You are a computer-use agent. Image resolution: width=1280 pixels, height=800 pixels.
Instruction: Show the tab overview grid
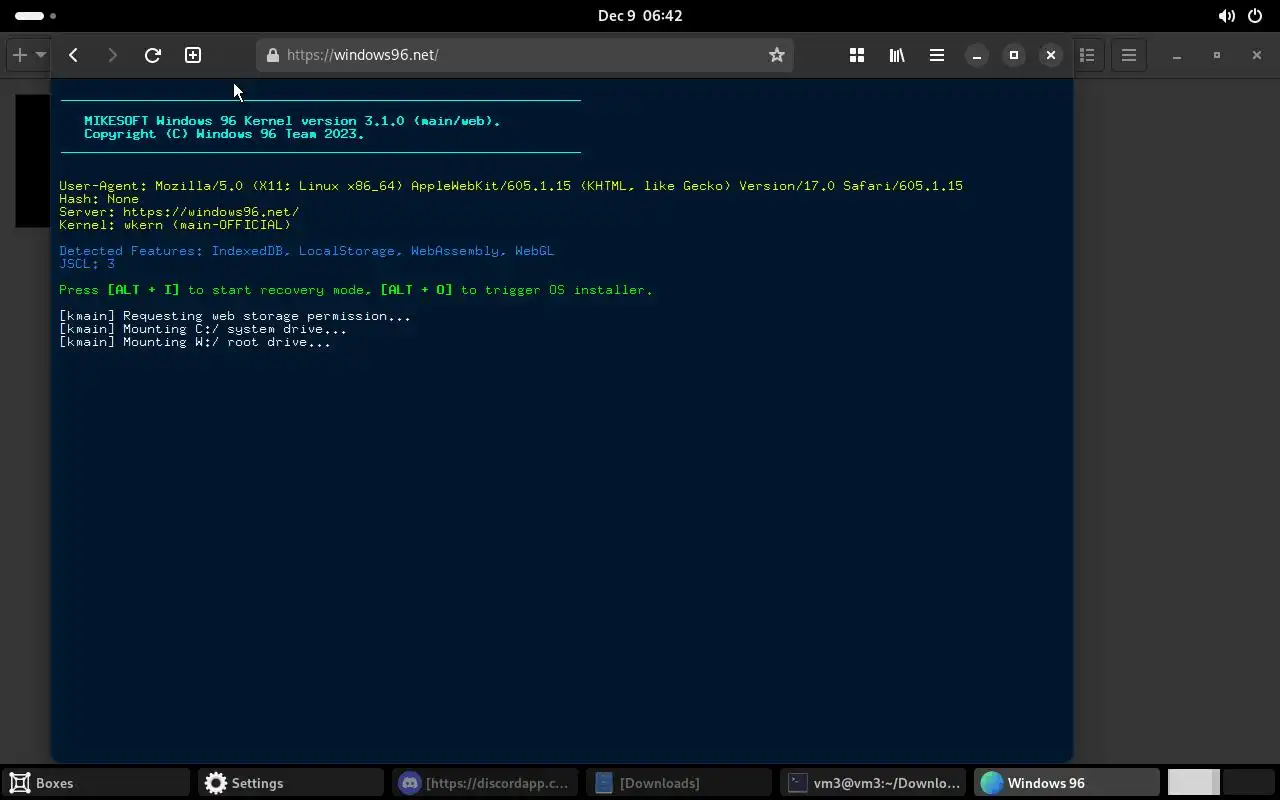pyautogui.click(x=857, y=55)
